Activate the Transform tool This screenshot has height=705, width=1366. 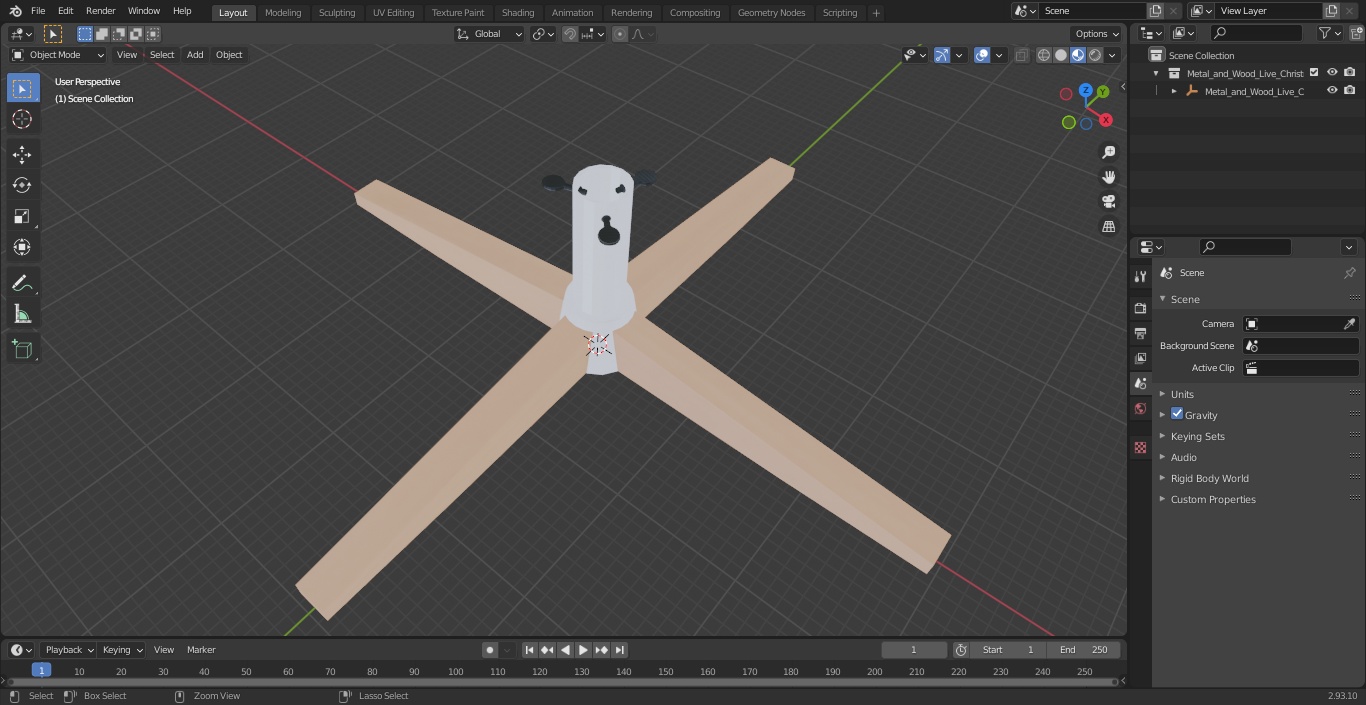22,247
